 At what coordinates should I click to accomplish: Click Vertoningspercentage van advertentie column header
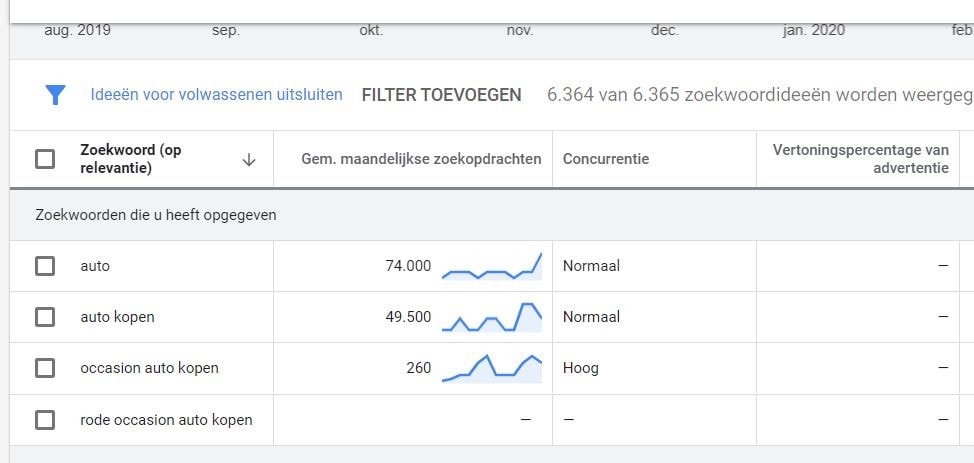(x=860, y=159)
